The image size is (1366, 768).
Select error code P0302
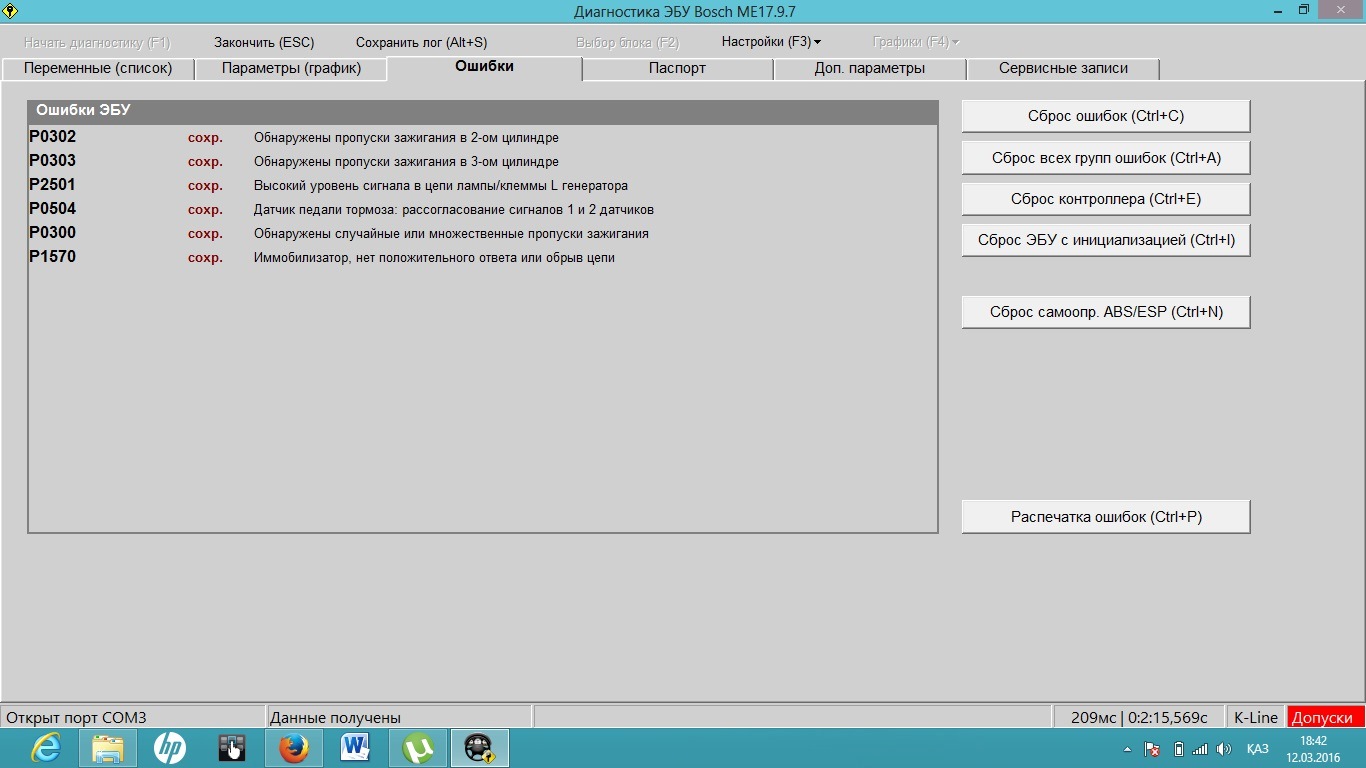tap(53, 137)
